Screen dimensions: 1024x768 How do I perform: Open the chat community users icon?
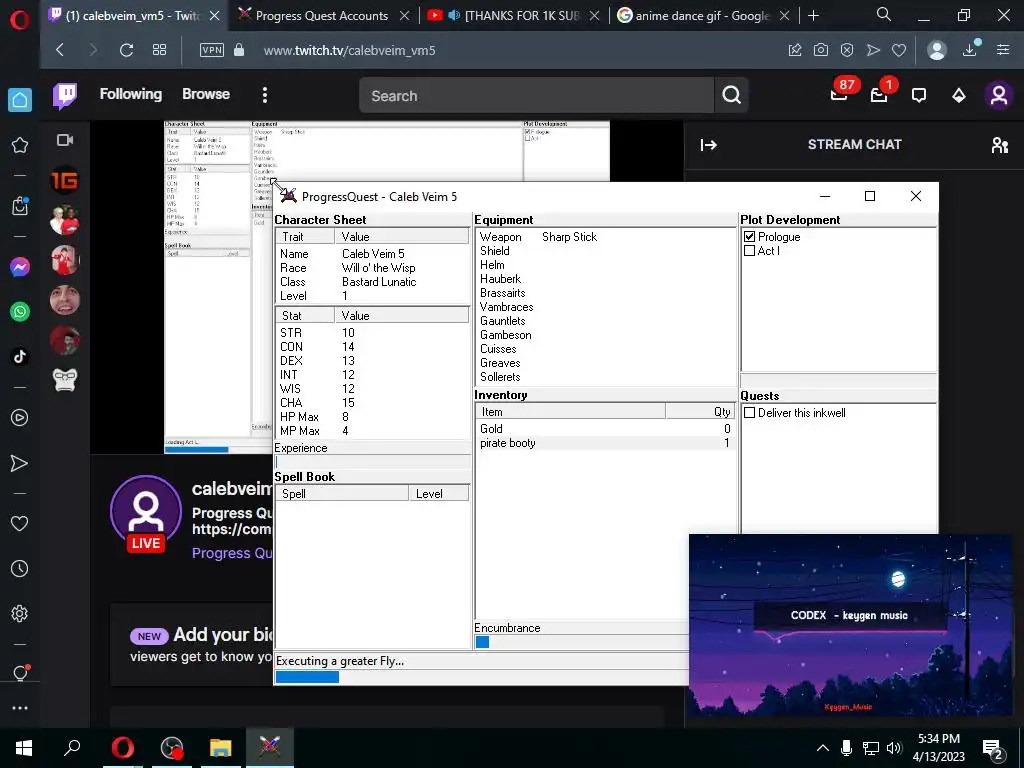999,145
